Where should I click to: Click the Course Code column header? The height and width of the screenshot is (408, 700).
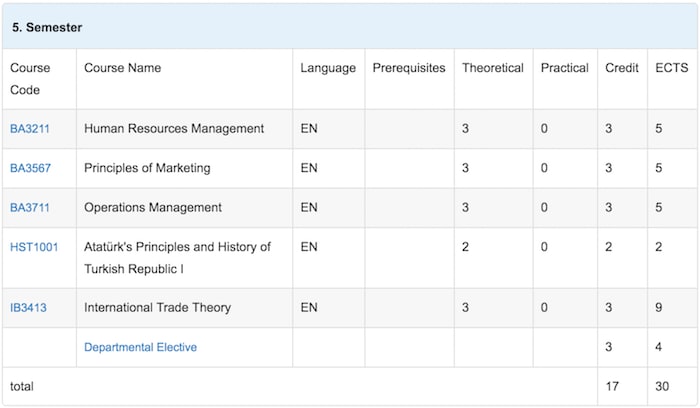pyautogui.click(x=30, y=79)
